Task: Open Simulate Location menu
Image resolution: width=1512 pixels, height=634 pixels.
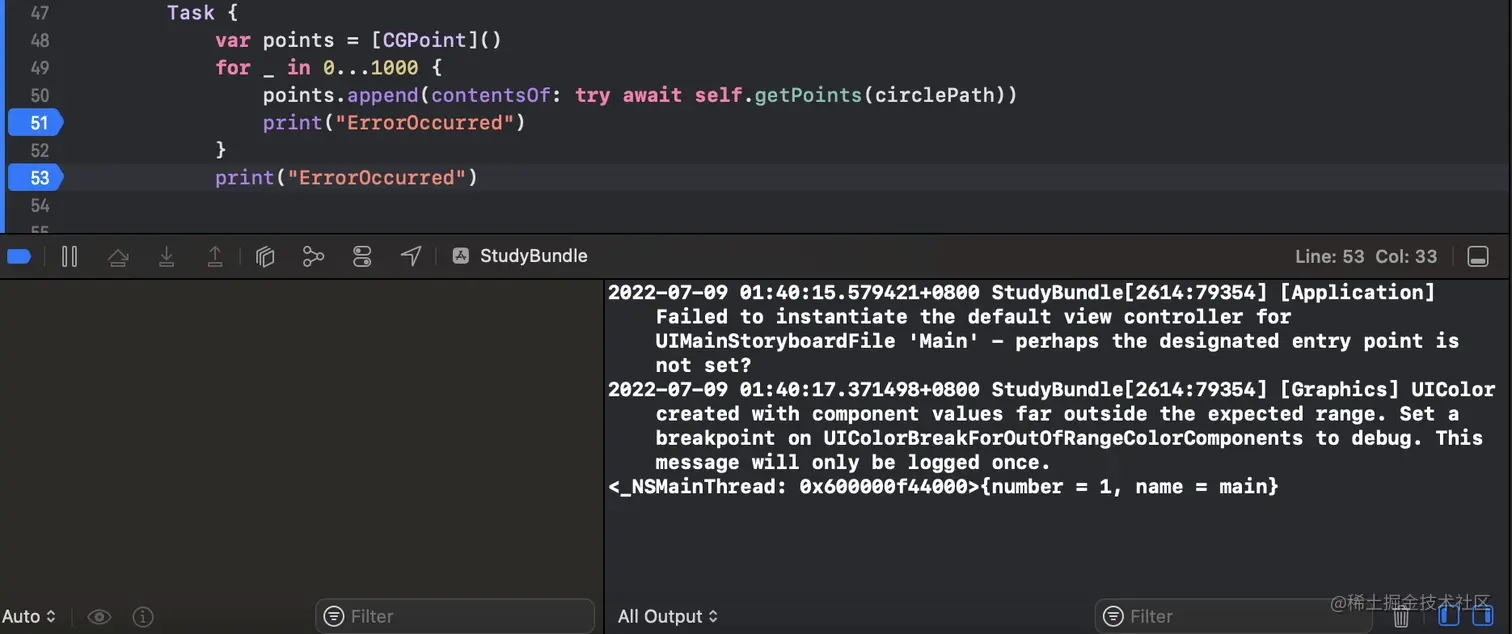Action: (x=410, y=257)
